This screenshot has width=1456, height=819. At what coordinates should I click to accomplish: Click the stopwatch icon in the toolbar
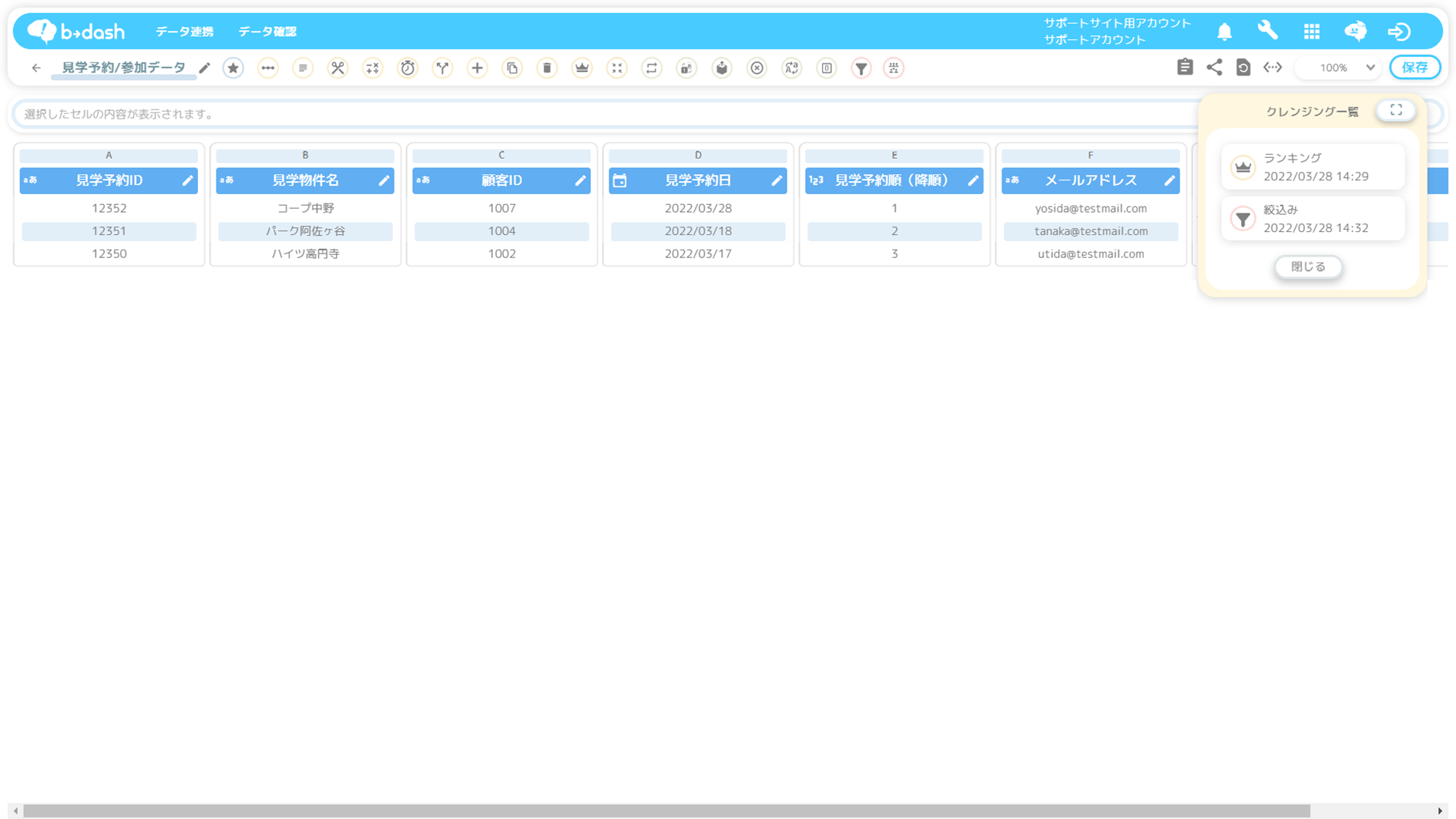pos(408,68)
